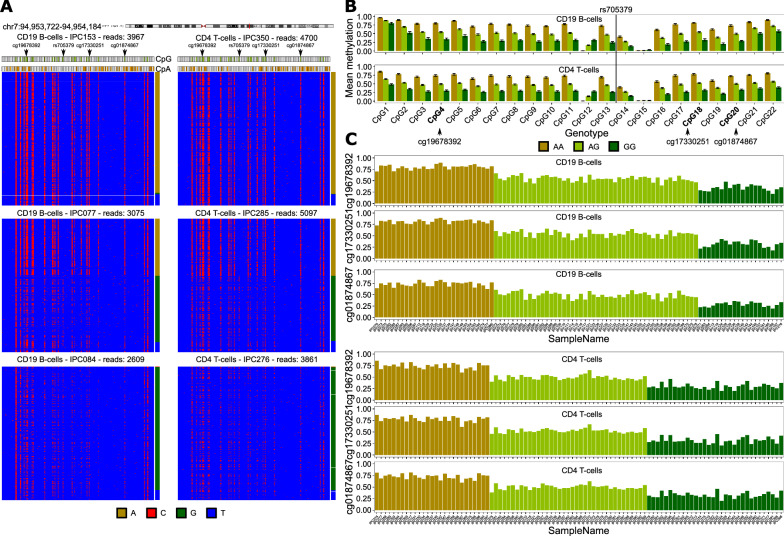This screenshot has height=536, width=784.
Task: Click the cg17330251 annotation below CpG18
Action: click(x=688, y=142)
